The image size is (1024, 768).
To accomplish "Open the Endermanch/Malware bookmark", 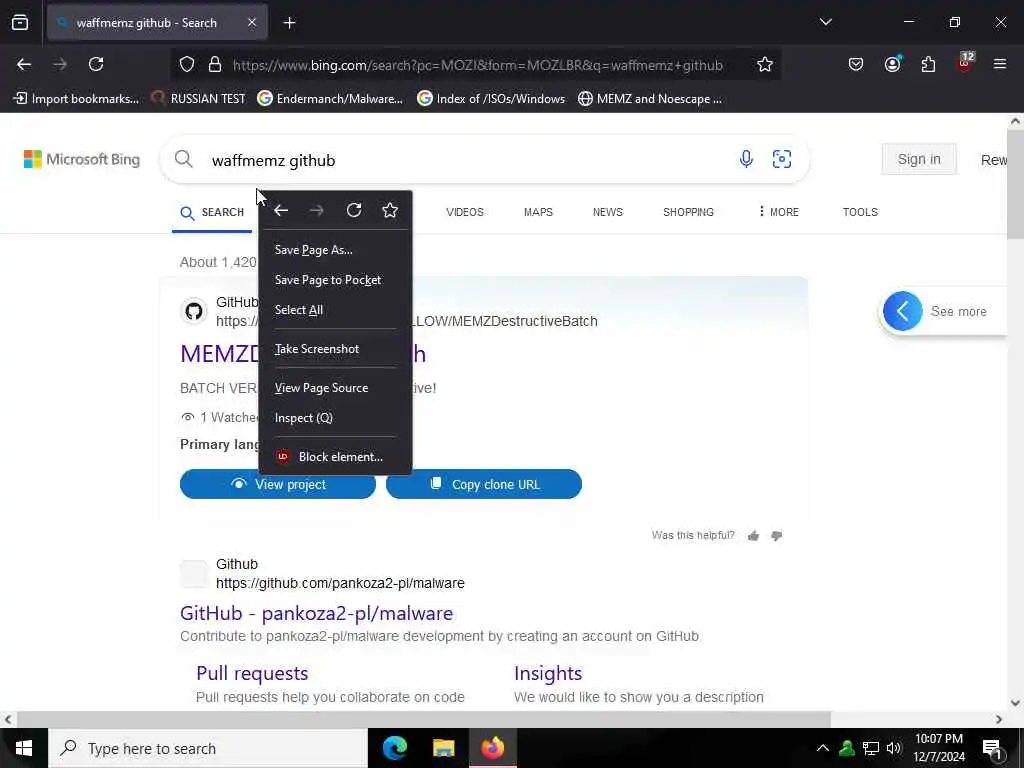I will click(330, 99).
